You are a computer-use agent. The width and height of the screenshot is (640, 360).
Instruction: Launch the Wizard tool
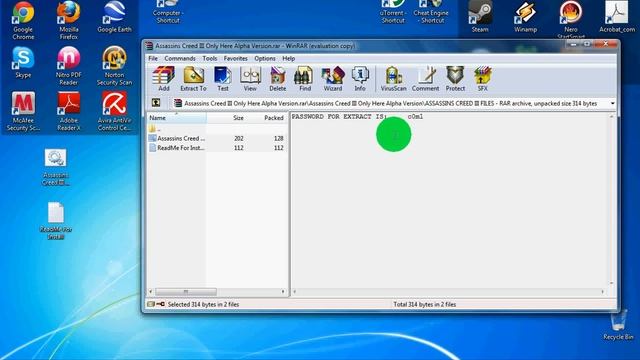click(x=333, y=79)
